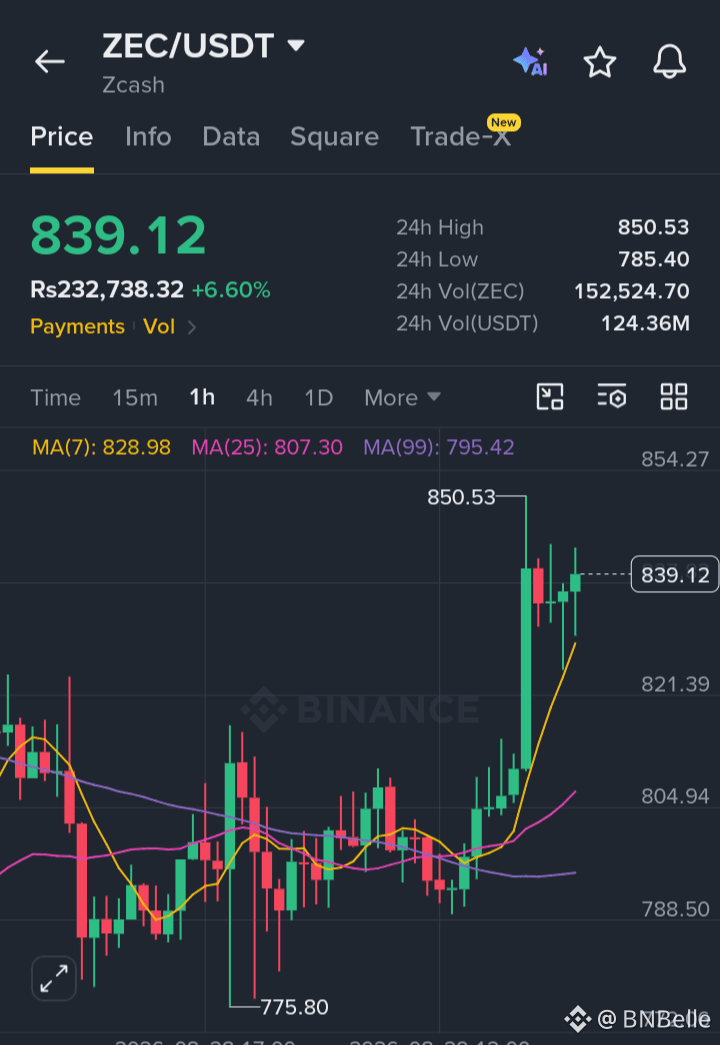The width and height of the screenshot is (720, 1045).
Task: Switch to the Data tab
Action: (x=231, y=137)
